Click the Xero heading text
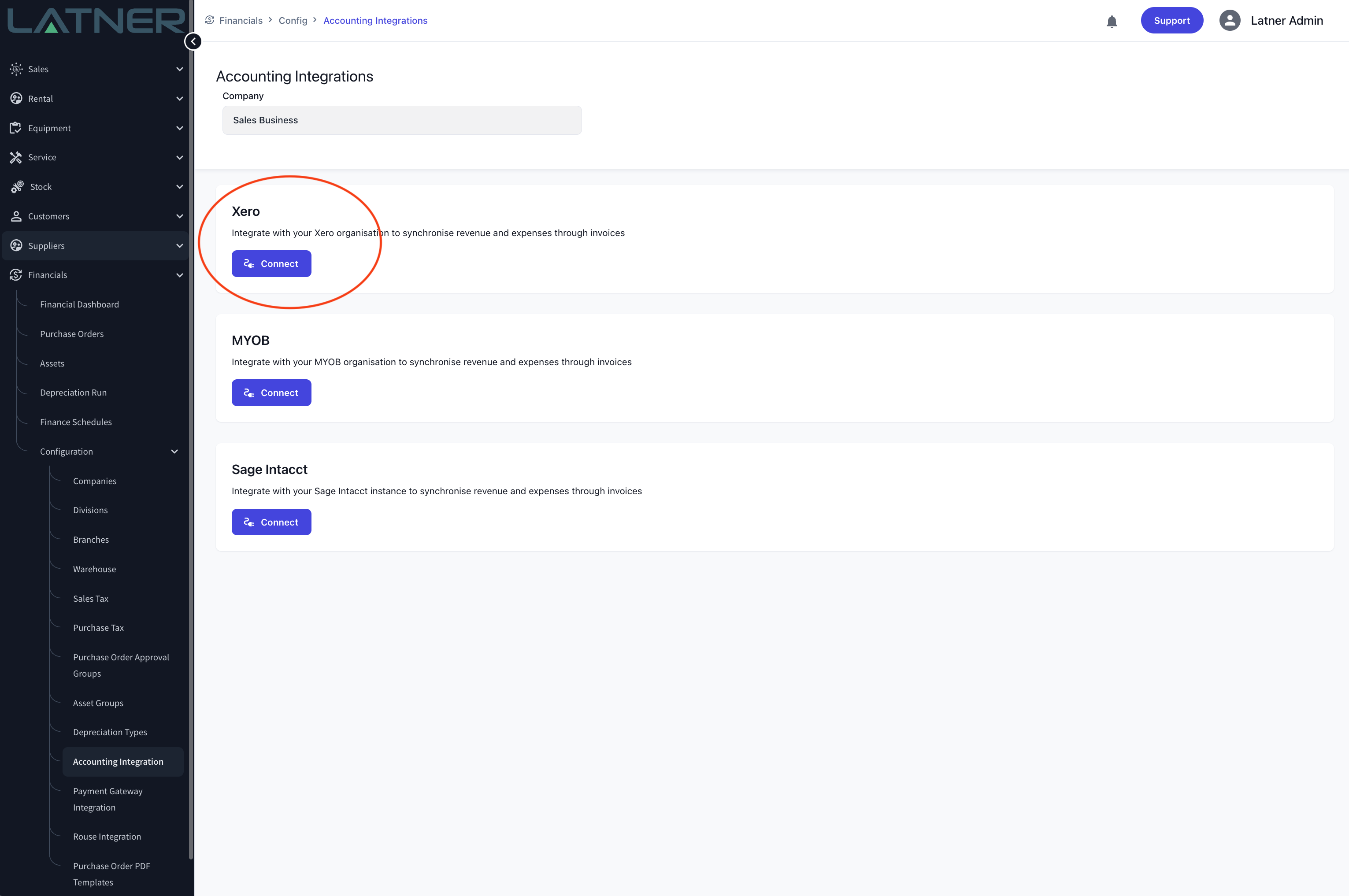This screenshot has height=896, width=1349. point(246,211)
